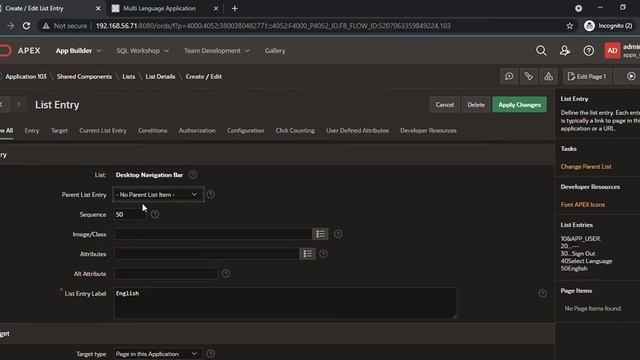Go to next list entry arrow
640x360 pixels.
[x=18, y=105]
